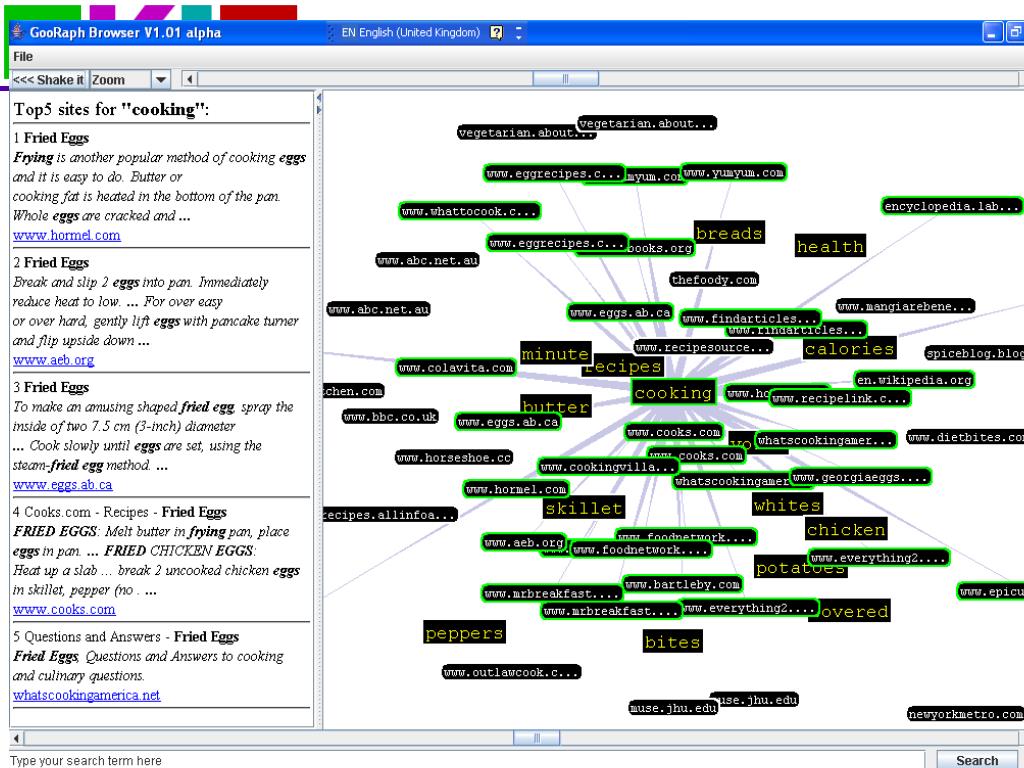The image size is (1024, 768).
Task: Select the 'calories' keyword node
Action: click(850, 349)
